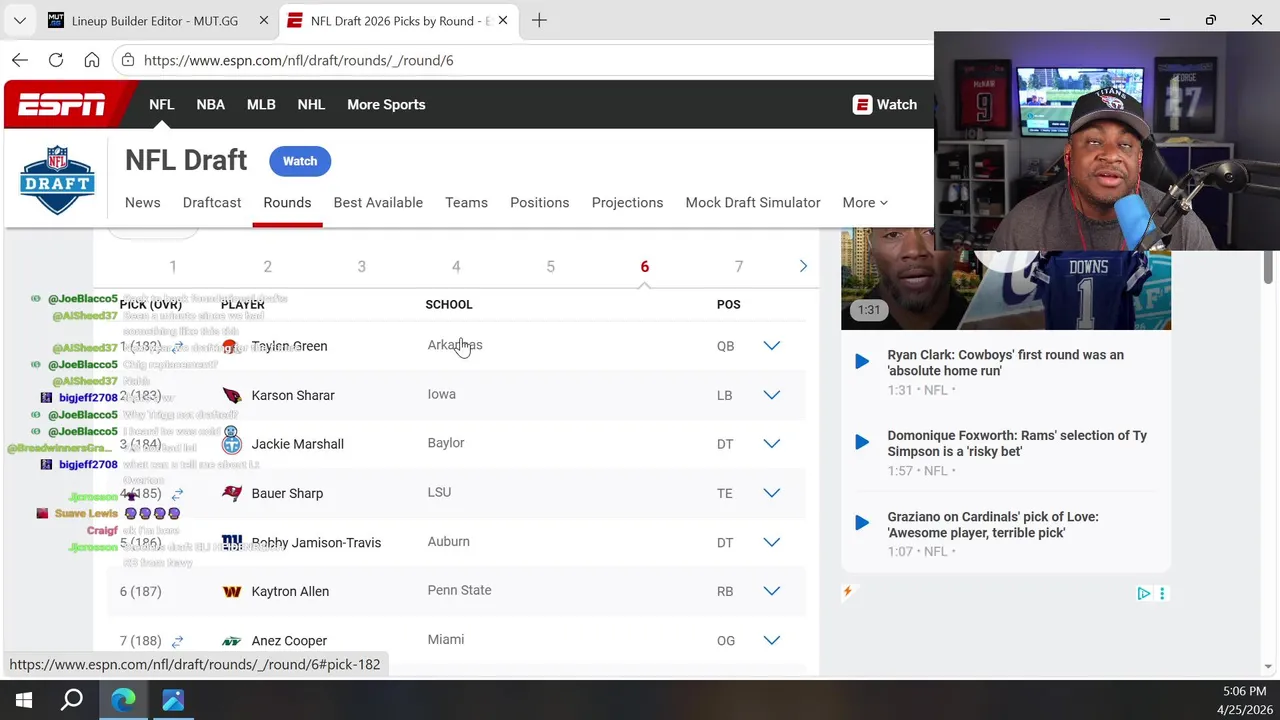Advance rounds with right arrow
This screenshot has width=1280, height=720.
[803, 266]
